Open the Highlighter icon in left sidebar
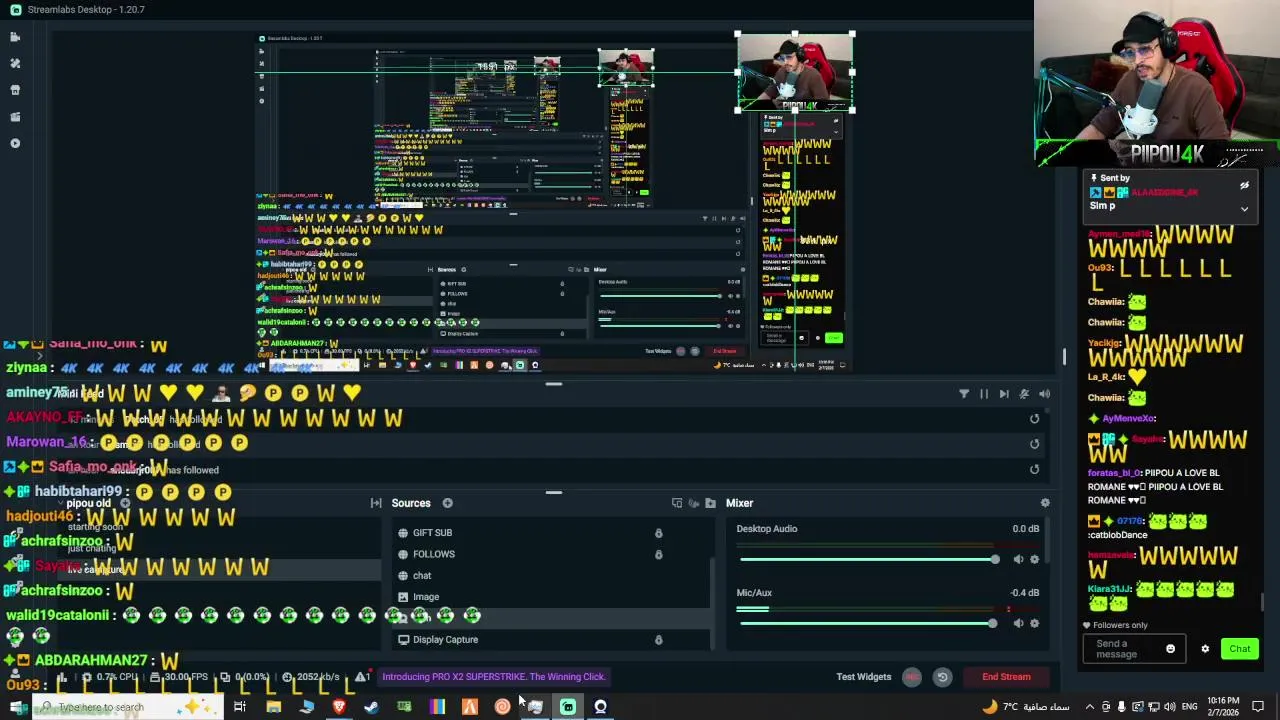The height and width of the screenshot is (720, 1280). pyautogui.click(x=15, y=117)
